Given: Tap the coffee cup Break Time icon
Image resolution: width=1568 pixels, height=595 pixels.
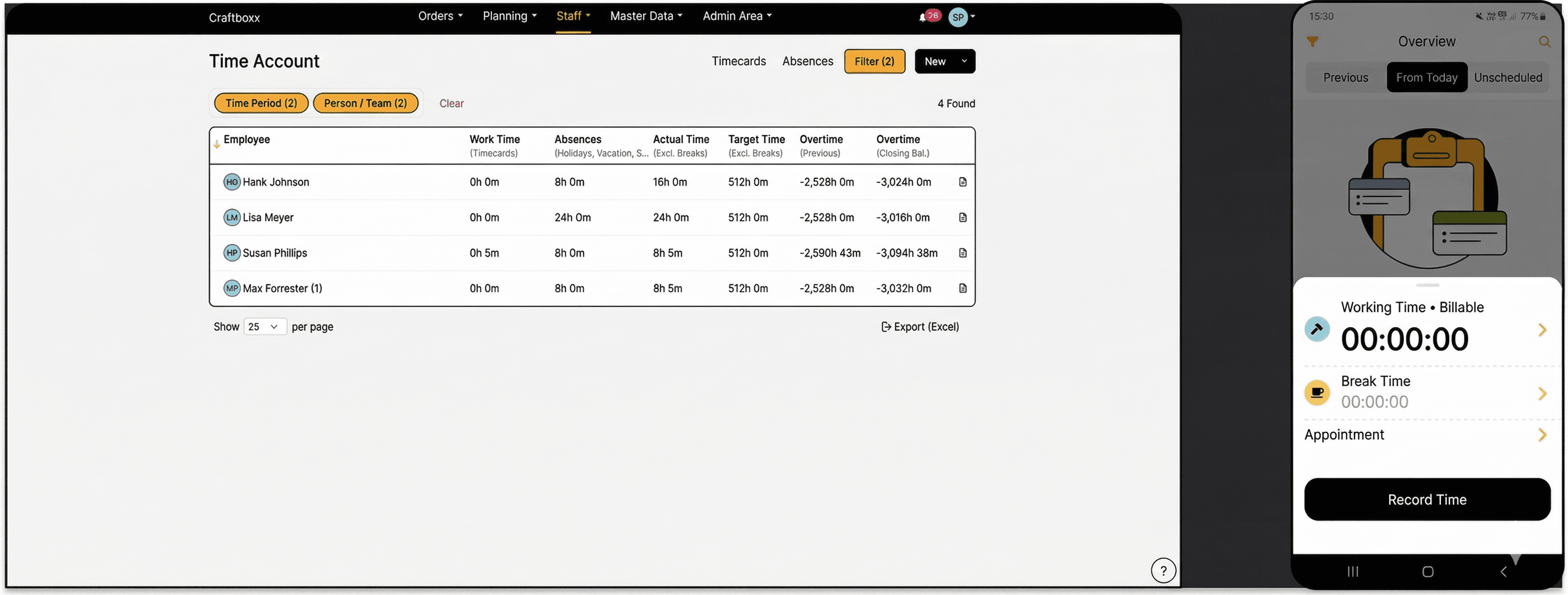Looking at the screenshot, I should [x=1316, y=393].
